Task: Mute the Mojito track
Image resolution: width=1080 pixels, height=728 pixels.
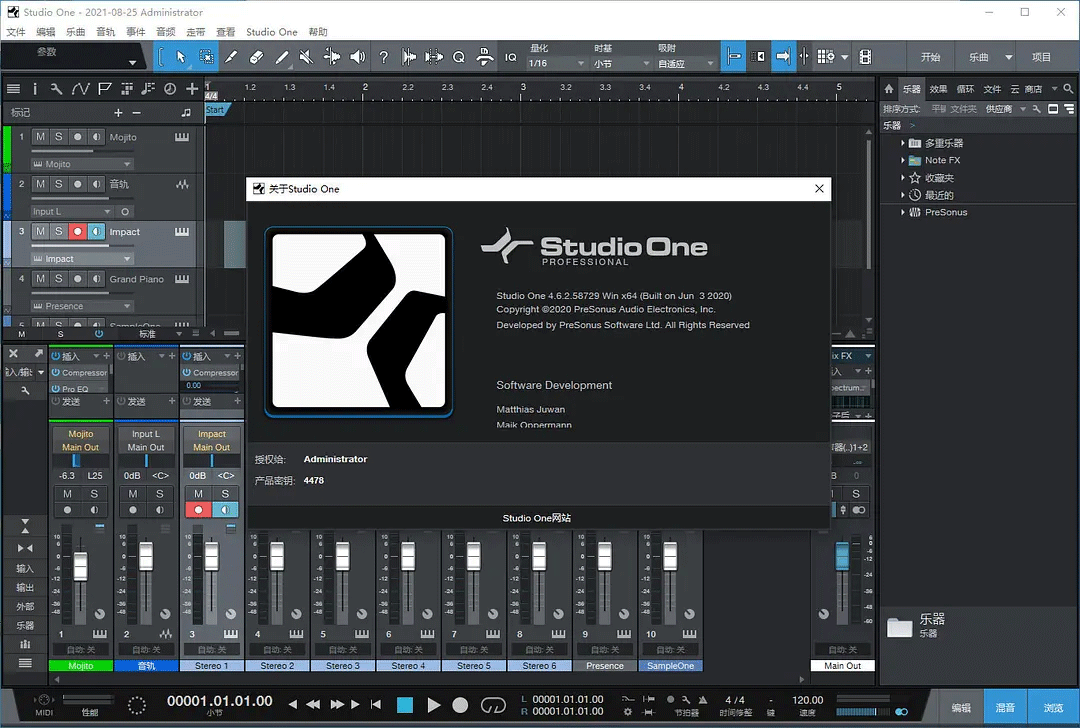Action: [40, 137]
